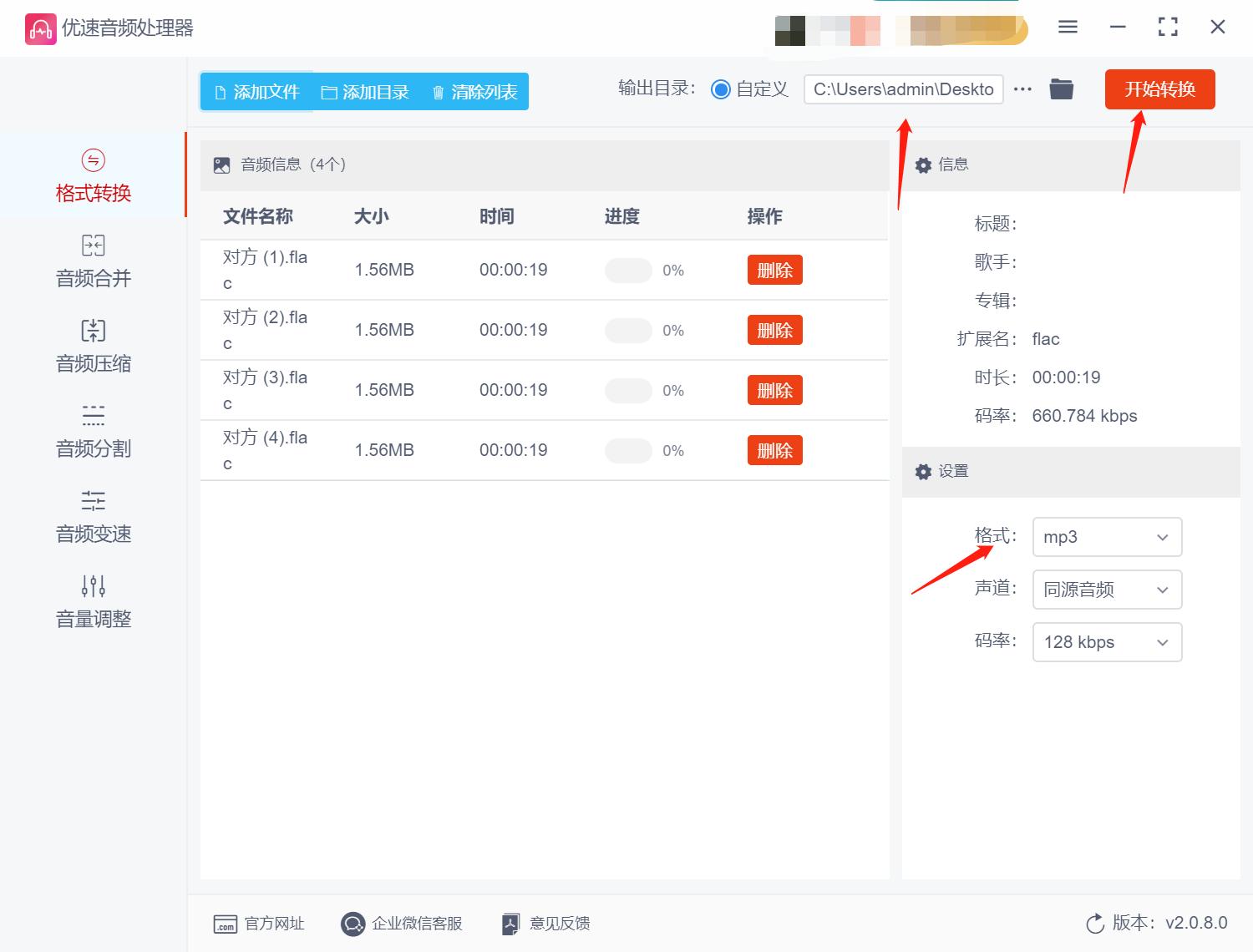The image size is (1253, 952).
Task: Click the 设置 gear icon
Action: coord(923,471)
